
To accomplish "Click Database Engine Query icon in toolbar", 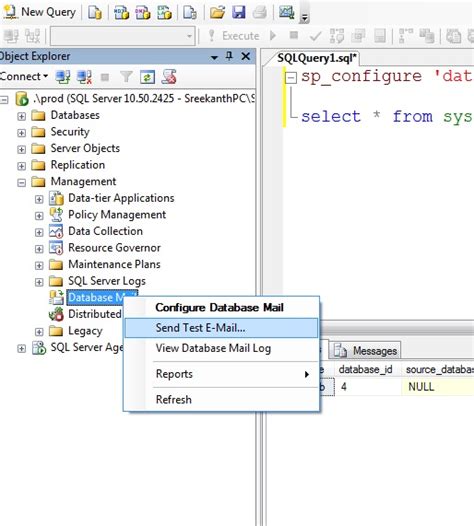I will coord(95,12).
